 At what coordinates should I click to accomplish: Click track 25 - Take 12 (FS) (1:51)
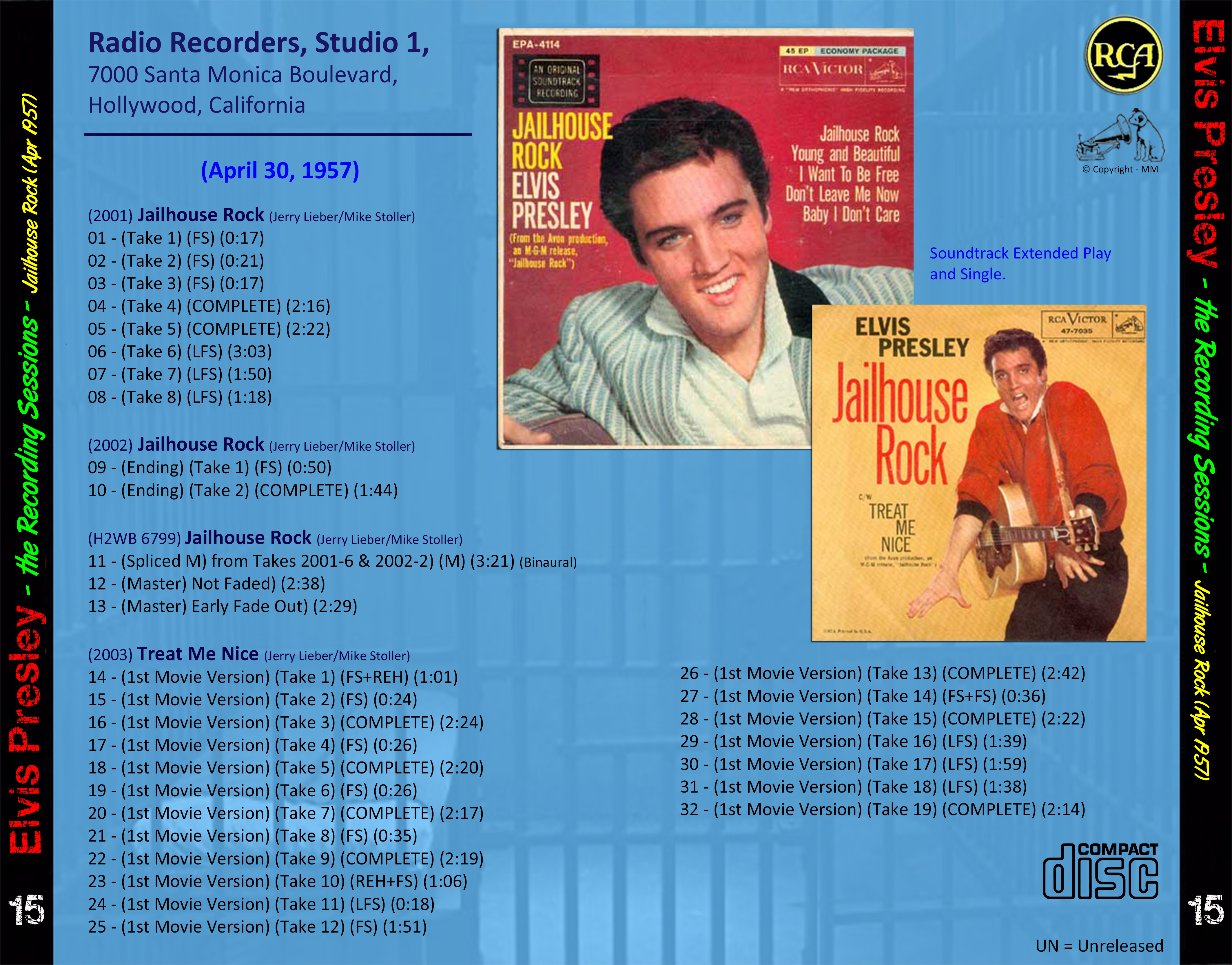257,927
